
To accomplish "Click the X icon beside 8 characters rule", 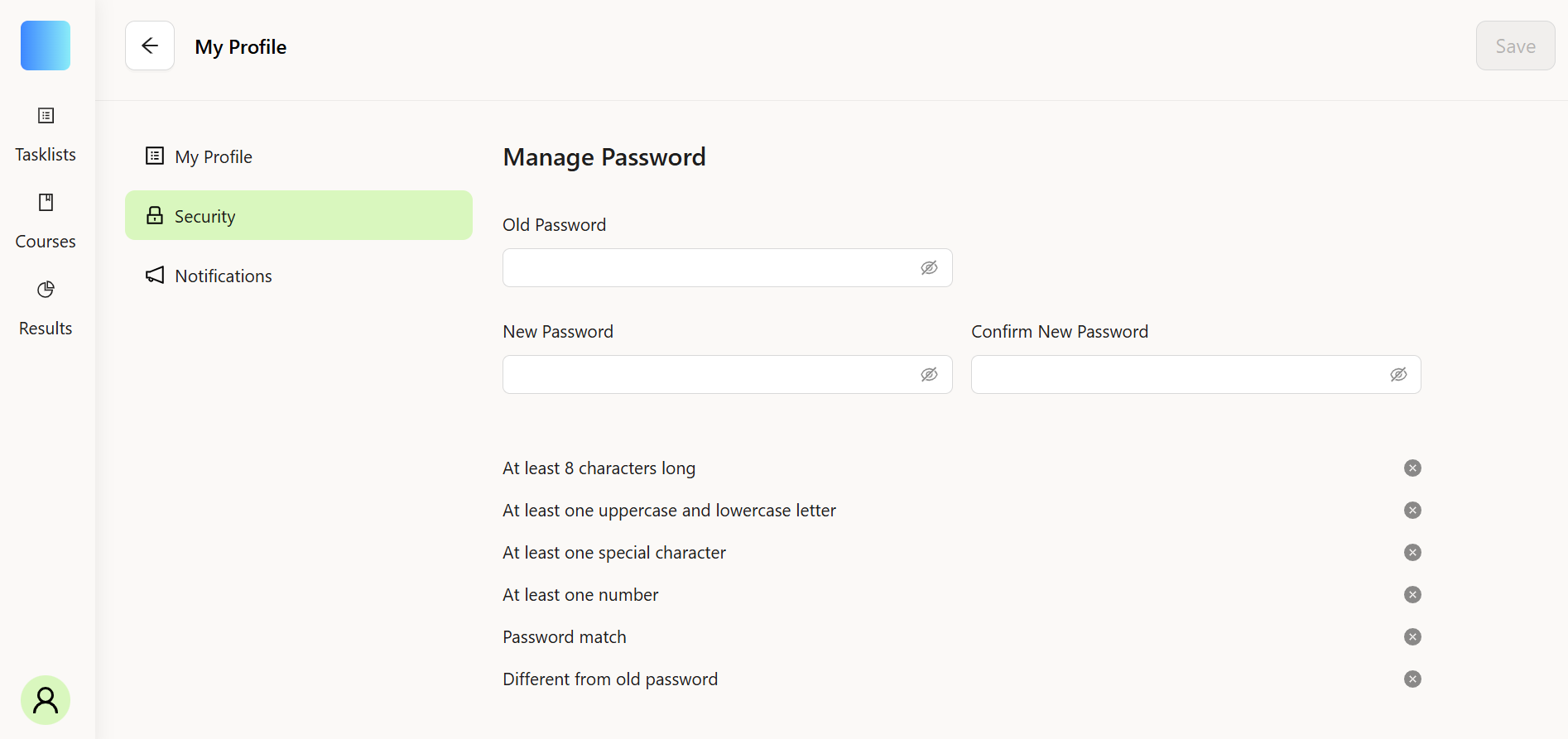I will click(1412, 468).
